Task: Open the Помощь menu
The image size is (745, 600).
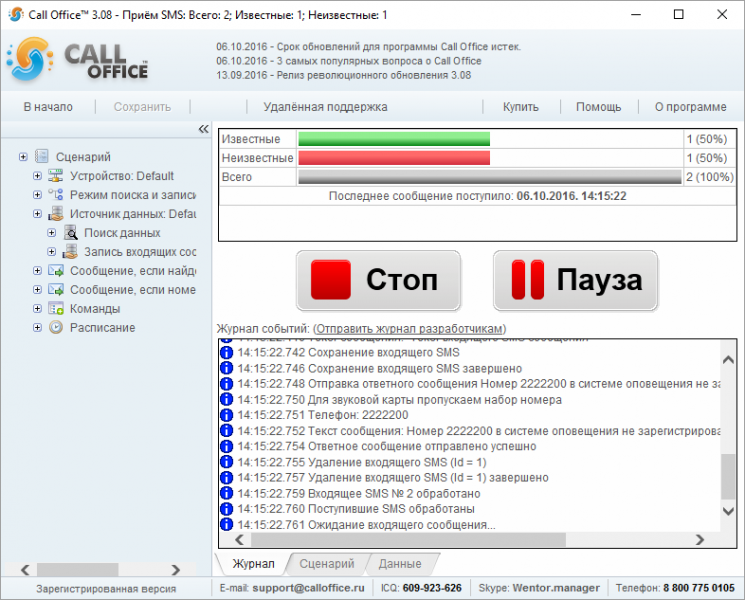Action: coord(598,107)
